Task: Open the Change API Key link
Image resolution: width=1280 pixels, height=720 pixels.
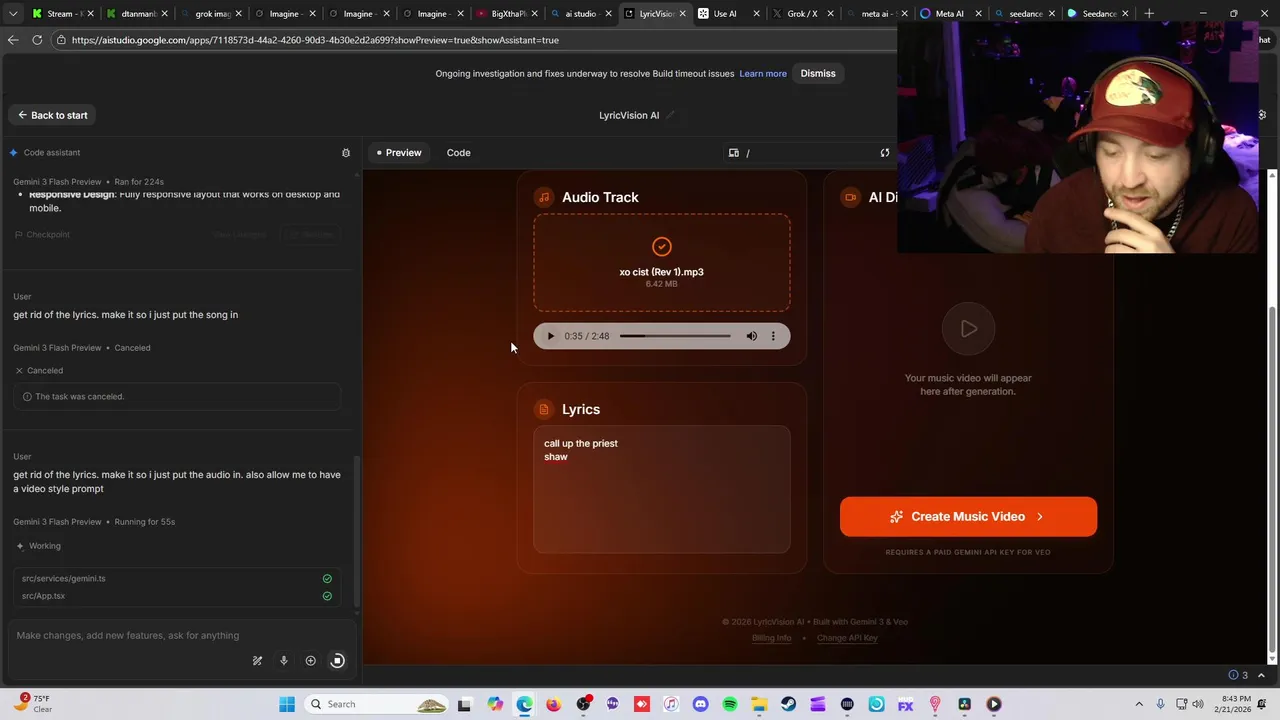Action: click(847, 638)
